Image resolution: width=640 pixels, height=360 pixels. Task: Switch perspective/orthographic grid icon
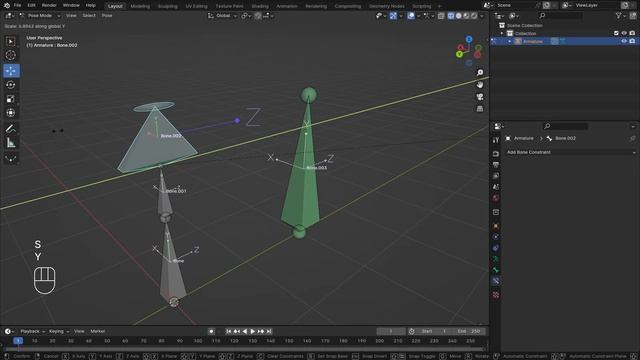coord(480,109)
